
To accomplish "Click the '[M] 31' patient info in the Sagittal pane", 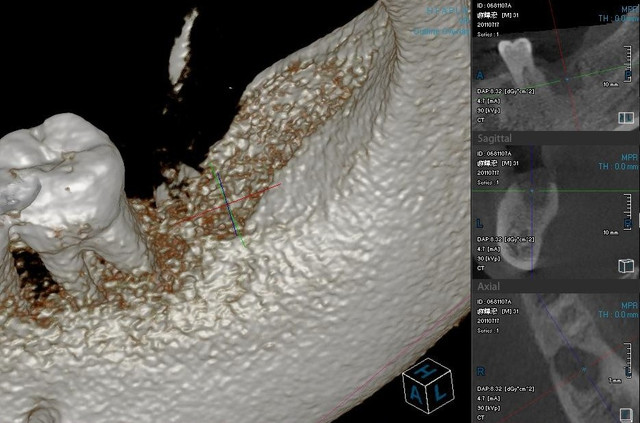I will [511, 163].
